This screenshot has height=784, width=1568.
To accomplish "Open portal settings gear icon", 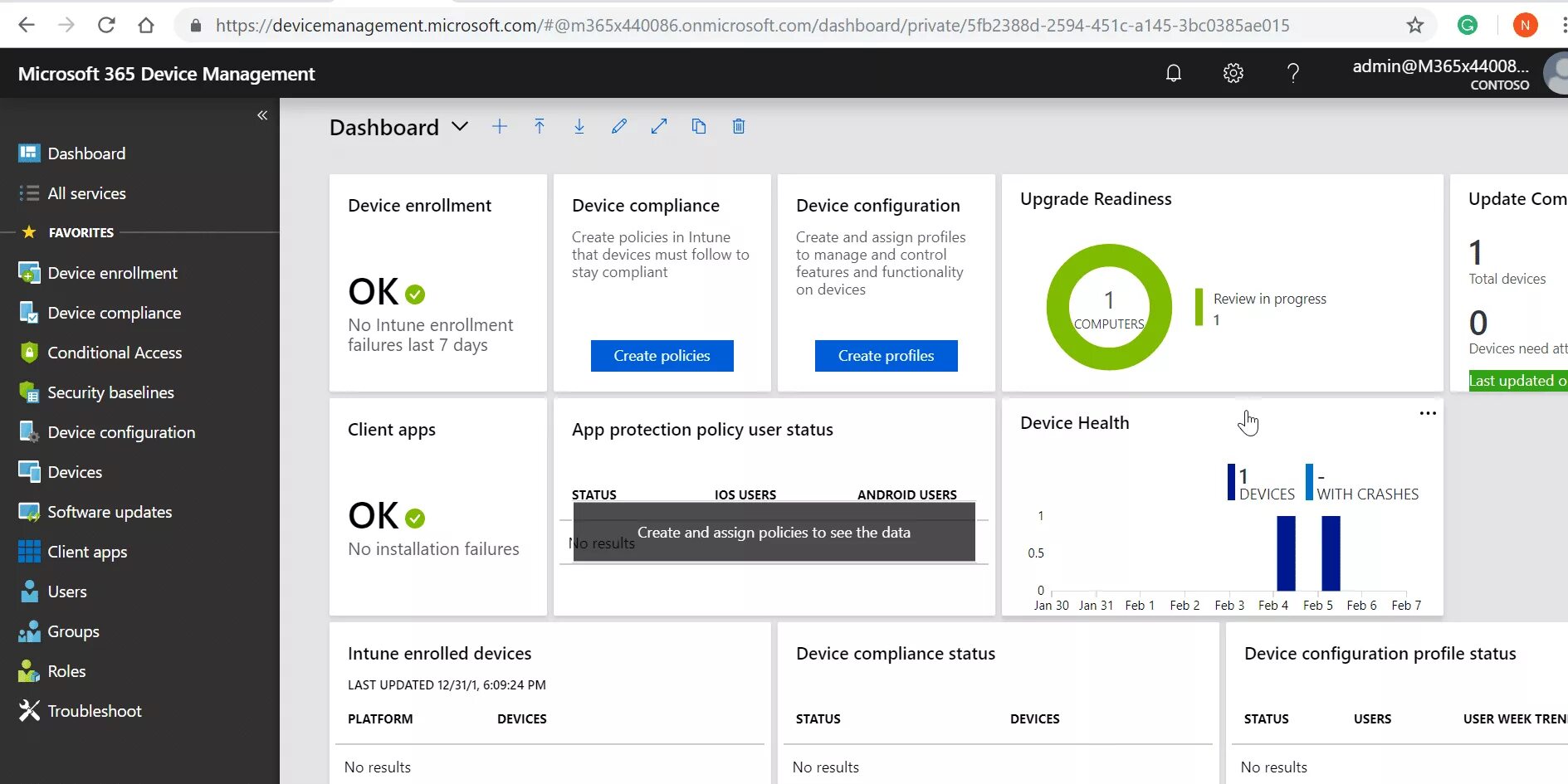I will click(x=1233, y=73).
